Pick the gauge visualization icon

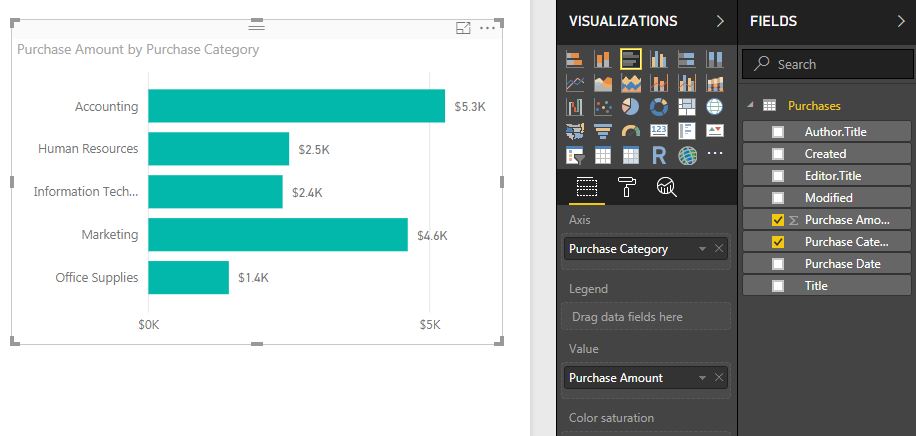[x=631, y=131]
